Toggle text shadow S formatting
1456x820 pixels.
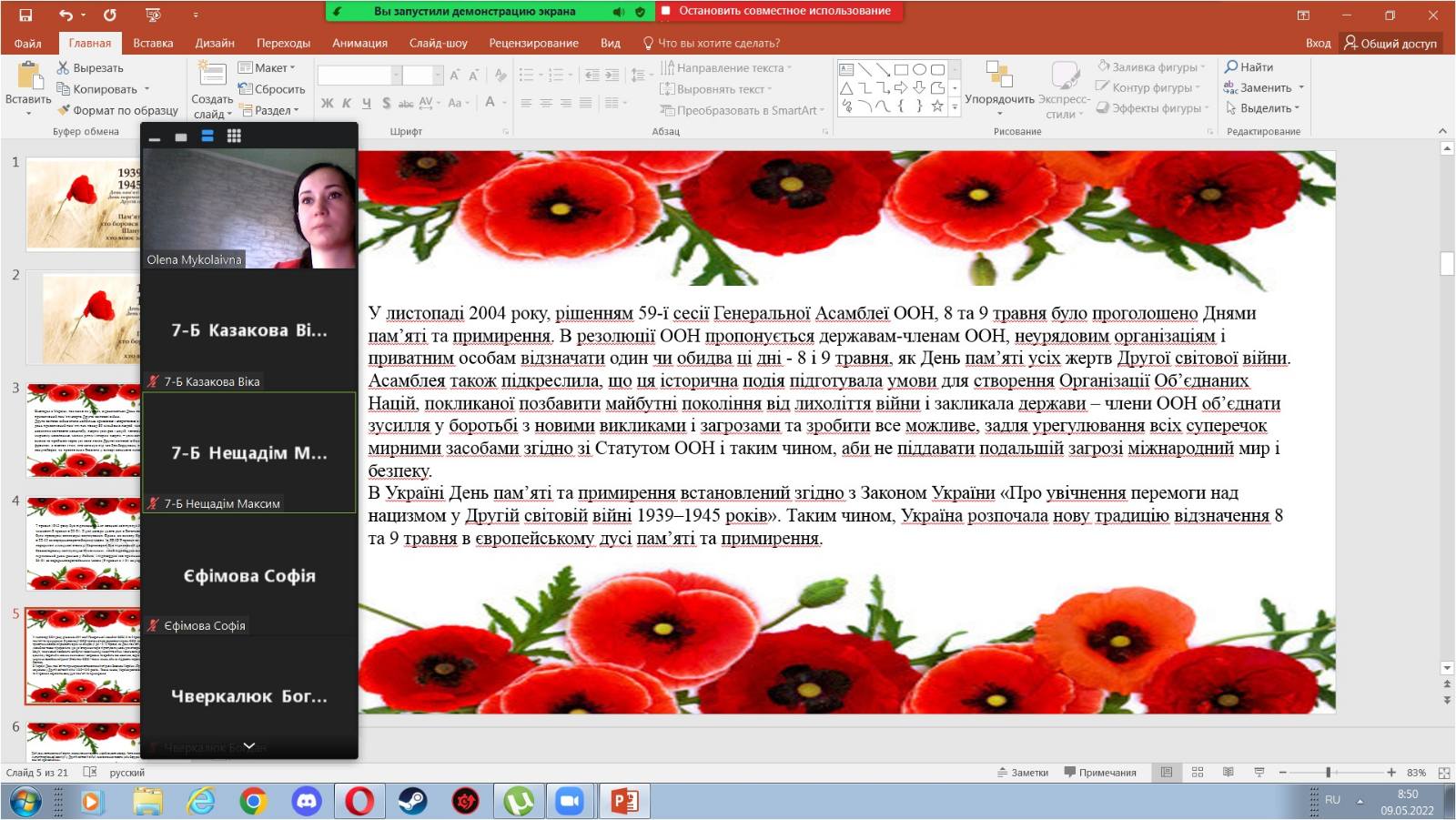[387, 103]
